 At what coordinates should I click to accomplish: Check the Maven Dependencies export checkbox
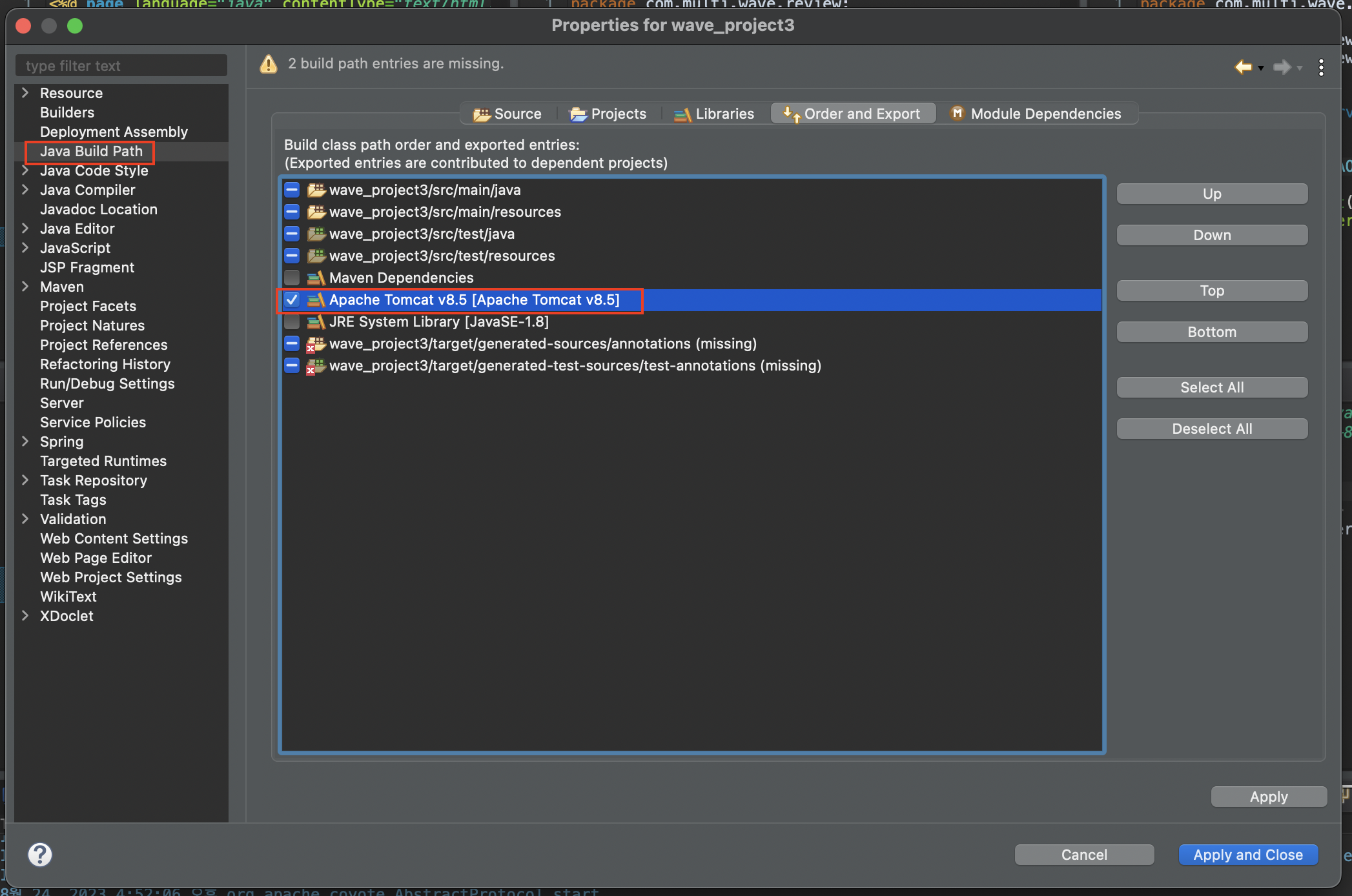292,278
